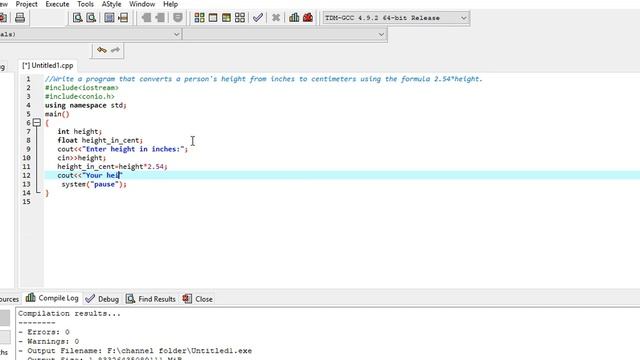Image resolution: width=640 pixels, height=360 pixels.
Task: Switch to the Compile Log tab
Action: point(52,298)
